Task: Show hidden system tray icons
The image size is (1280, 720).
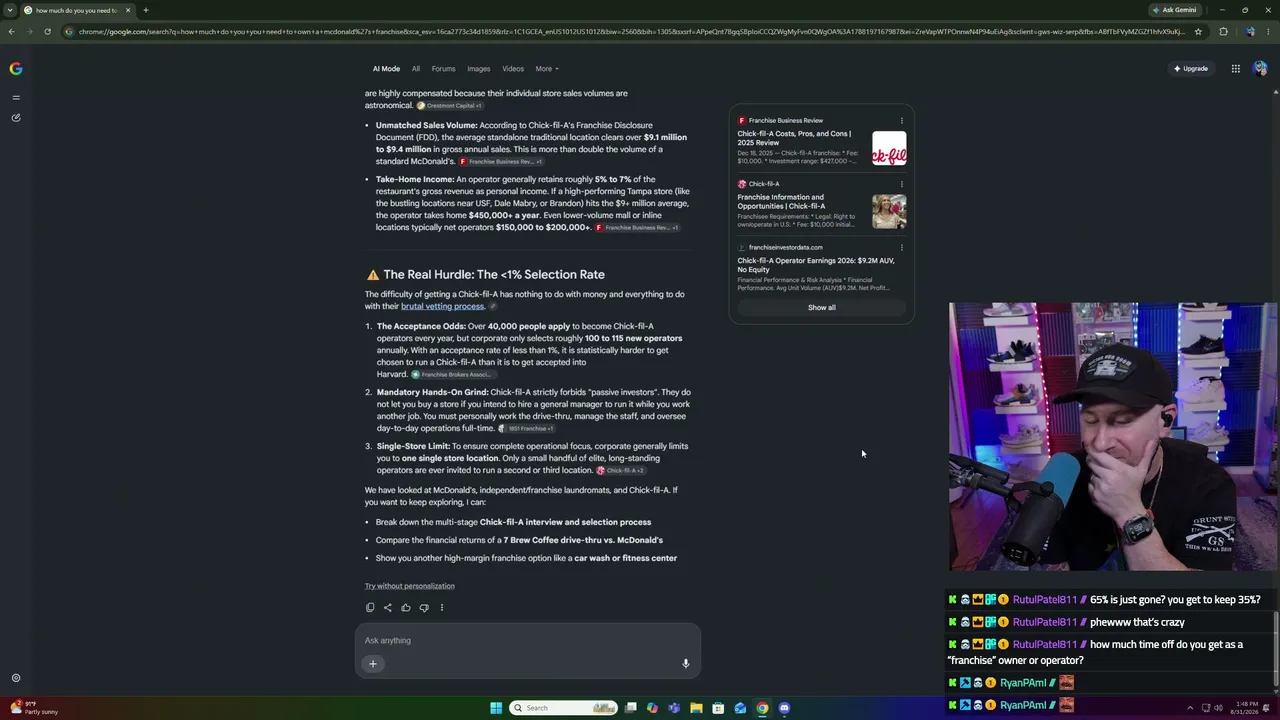Action: [x=1190, y=708]
